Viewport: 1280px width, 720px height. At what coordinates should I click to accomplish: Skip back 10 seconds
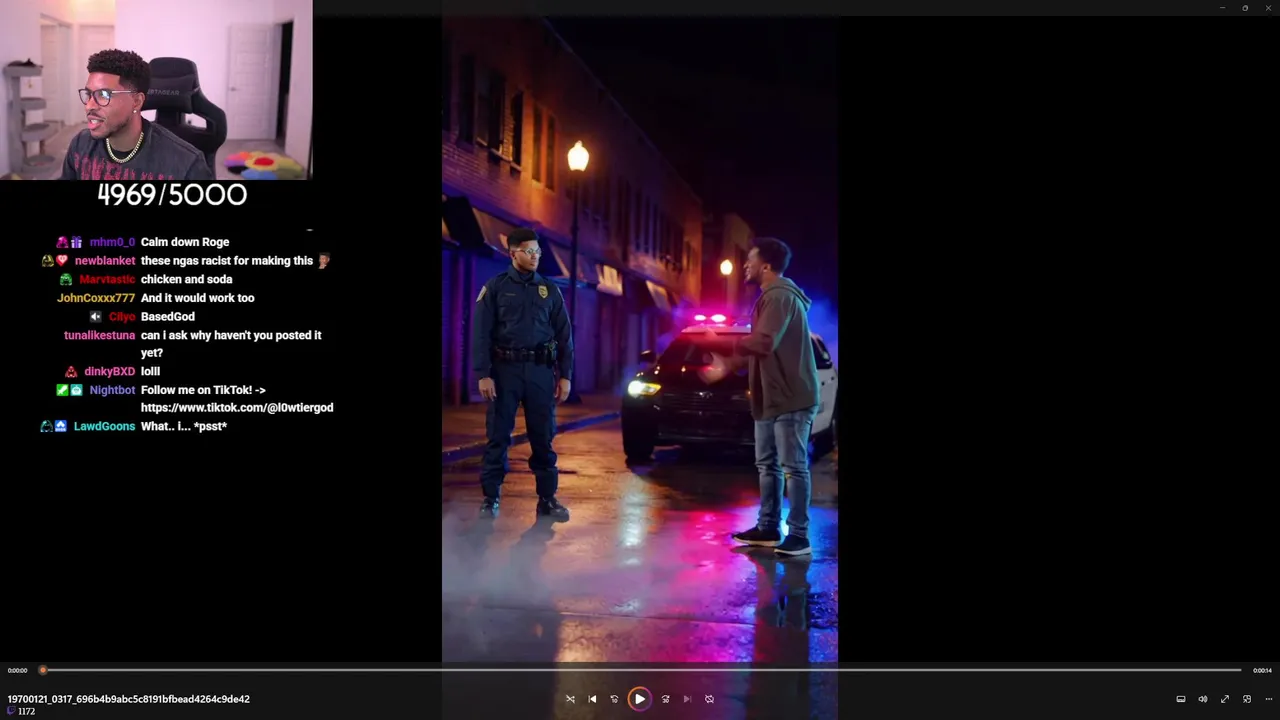point(614,699)
